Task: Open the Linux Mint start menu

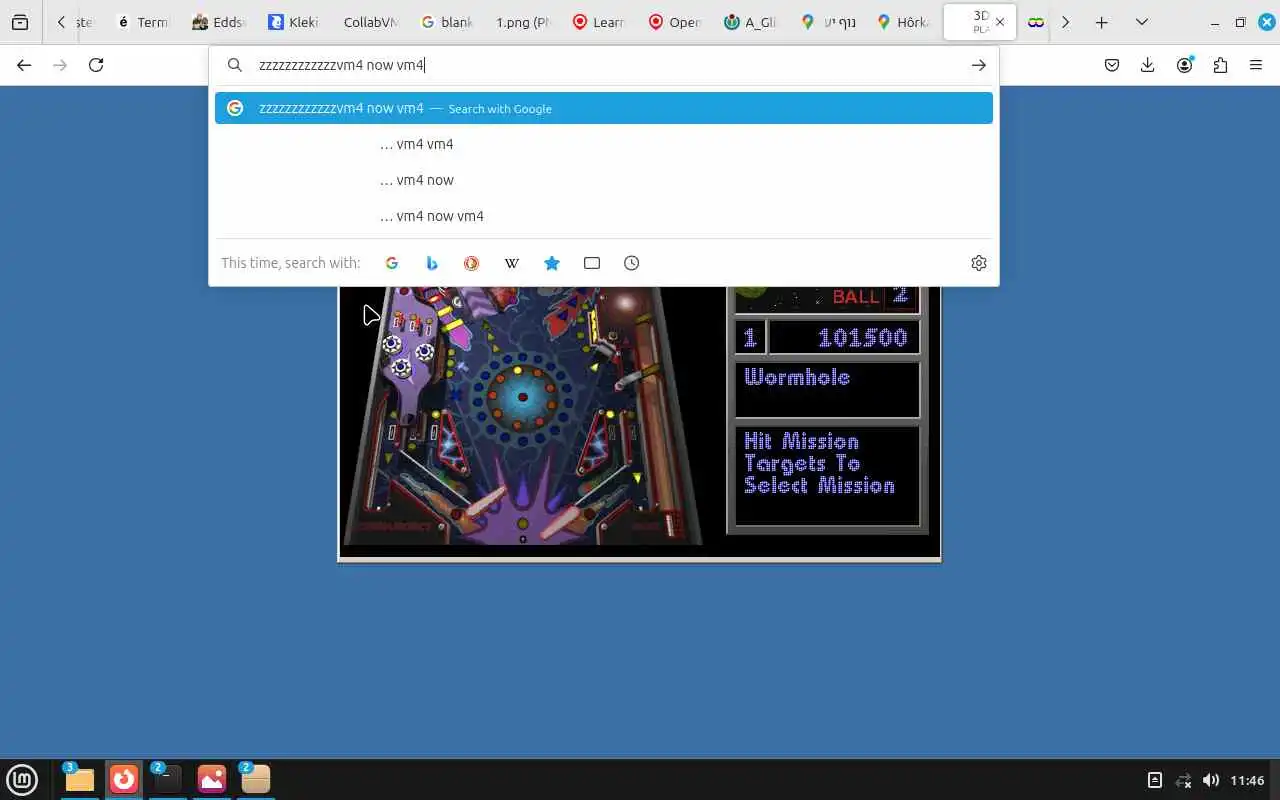Action: (22, 779)
